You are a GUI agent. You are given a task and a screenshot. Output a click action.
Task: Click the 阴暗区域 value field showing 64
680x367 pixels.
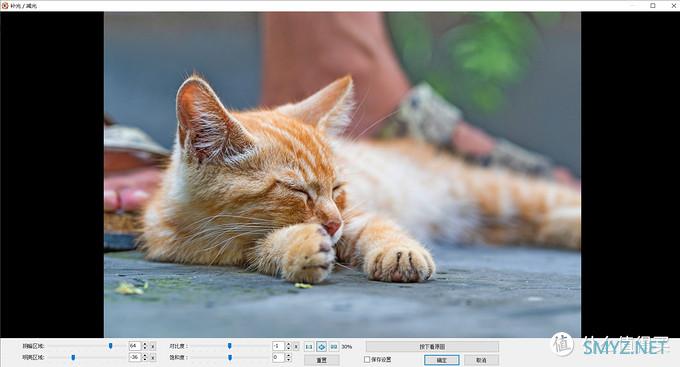pyautogui.click(x=135, y=346)
